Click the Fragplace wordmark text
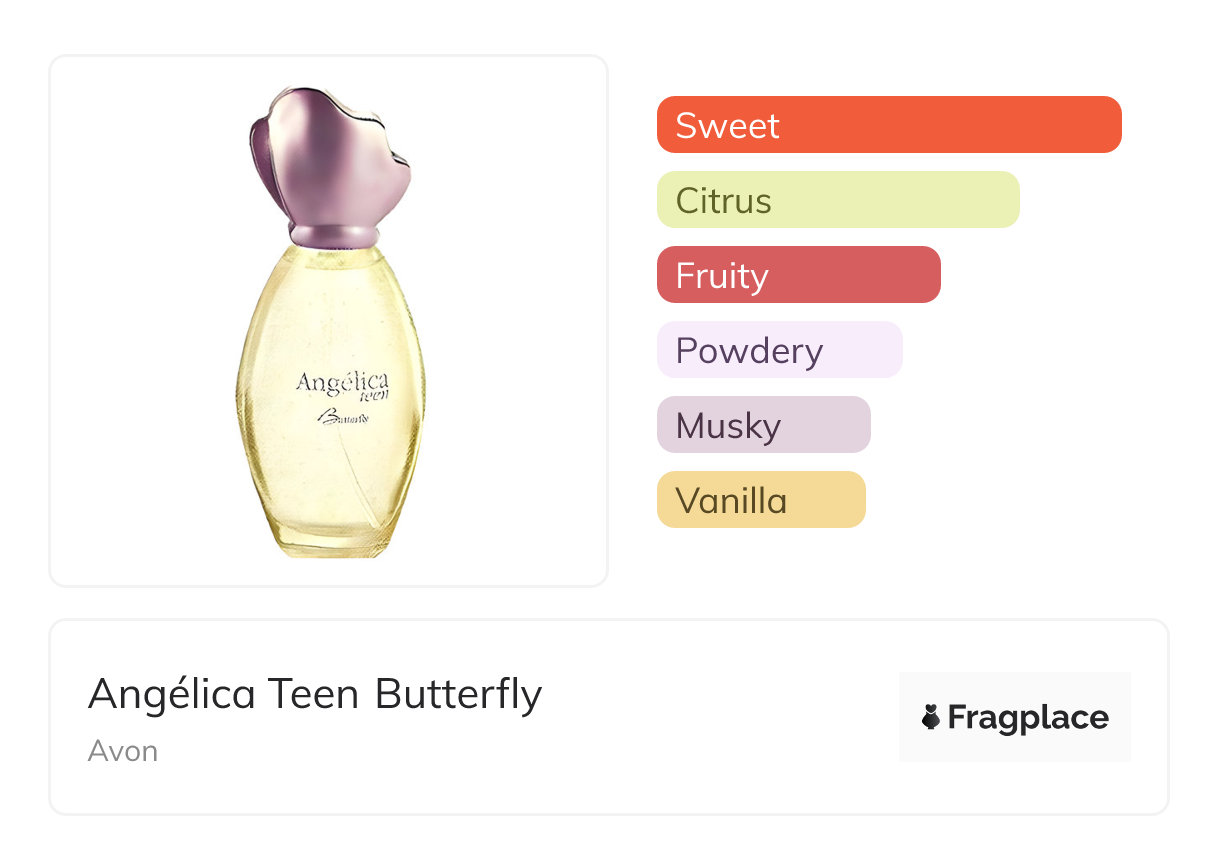 point(1028,718)
